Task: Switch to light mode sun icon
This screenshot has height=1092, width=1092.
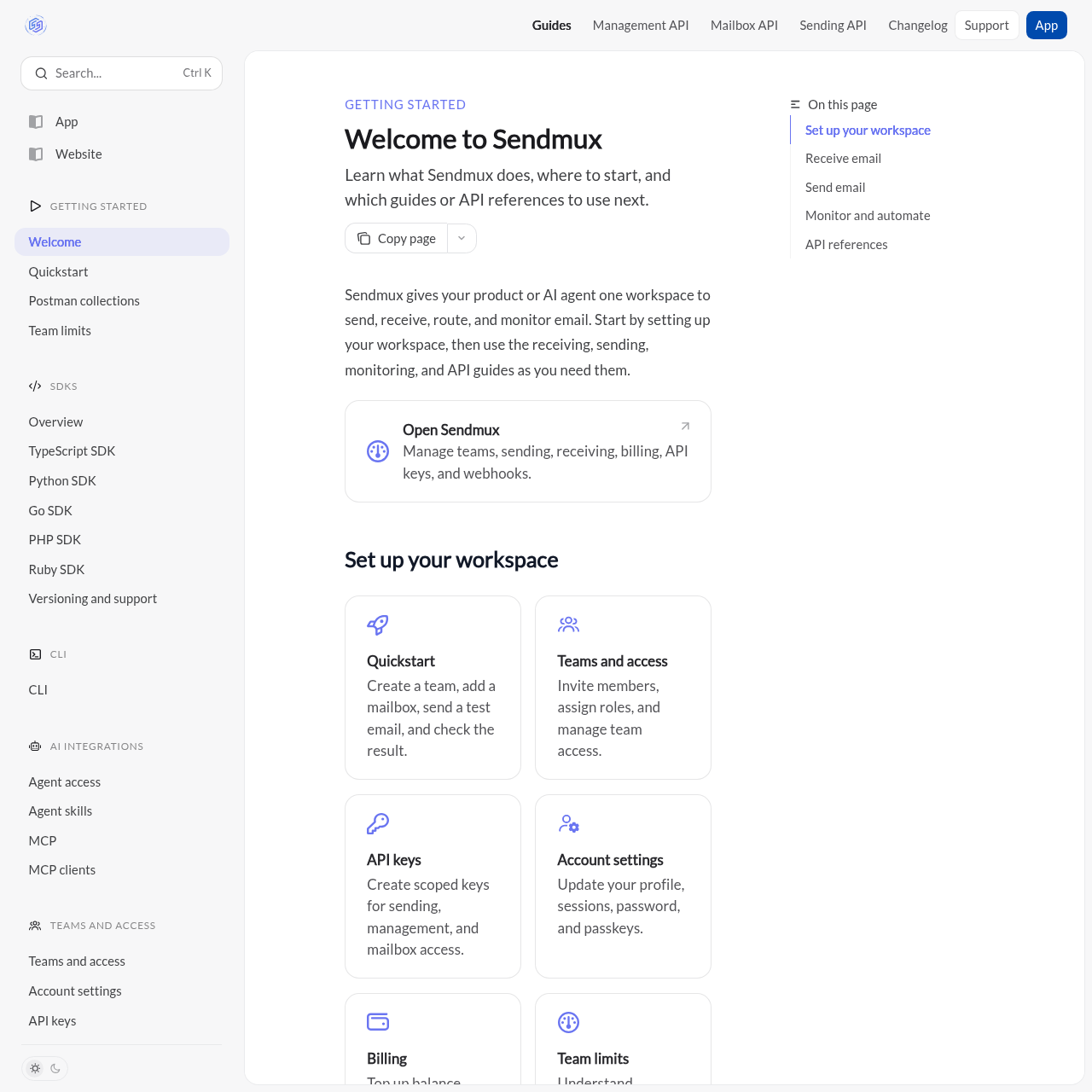Action: (35, 1068)
